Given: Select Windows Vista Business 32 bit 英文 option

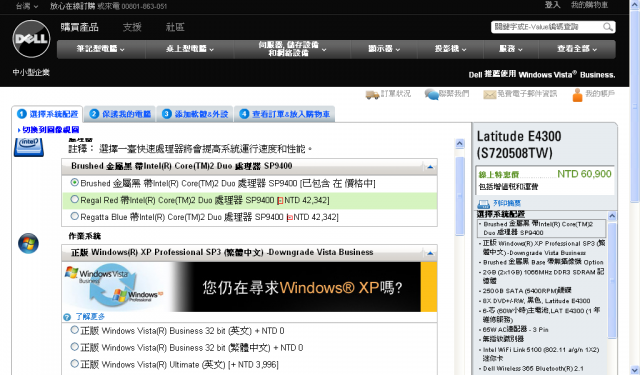Looking at the screenshot, I should (74, 330).
